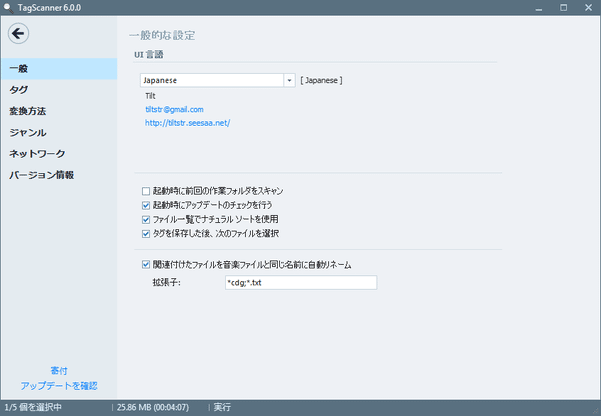The width and height of the screenshot is (601, 416).
Task: Open the 変換方法 settings category
Action: pyautogui.click(x=59, y=111)
